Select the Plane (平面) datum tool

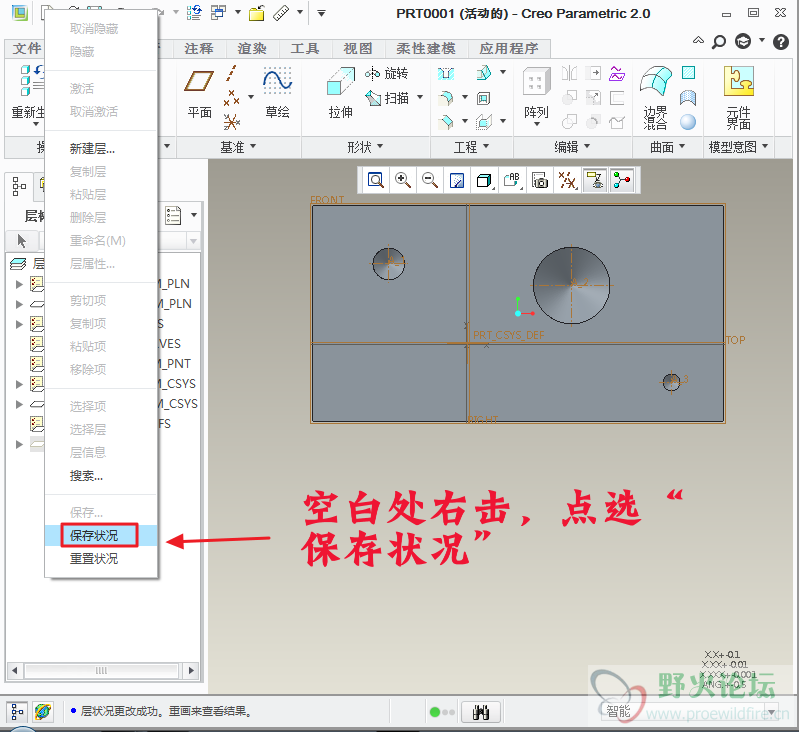pyautogui.click(x=199, y=95)
